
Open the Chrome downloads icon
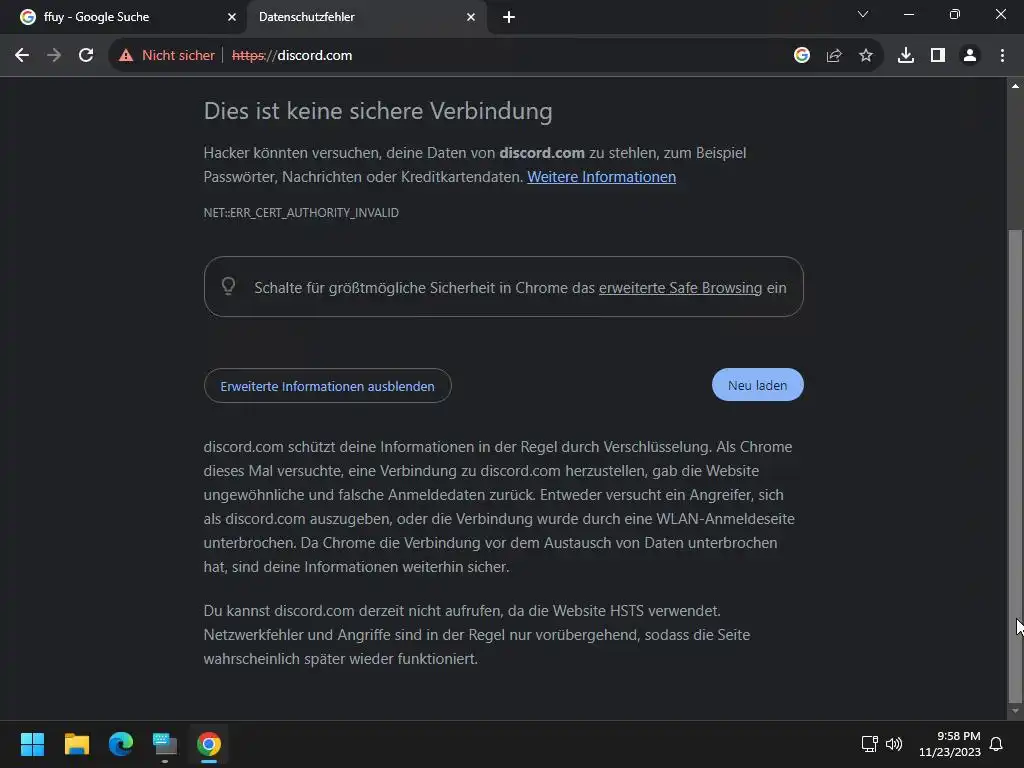point(906,56)
